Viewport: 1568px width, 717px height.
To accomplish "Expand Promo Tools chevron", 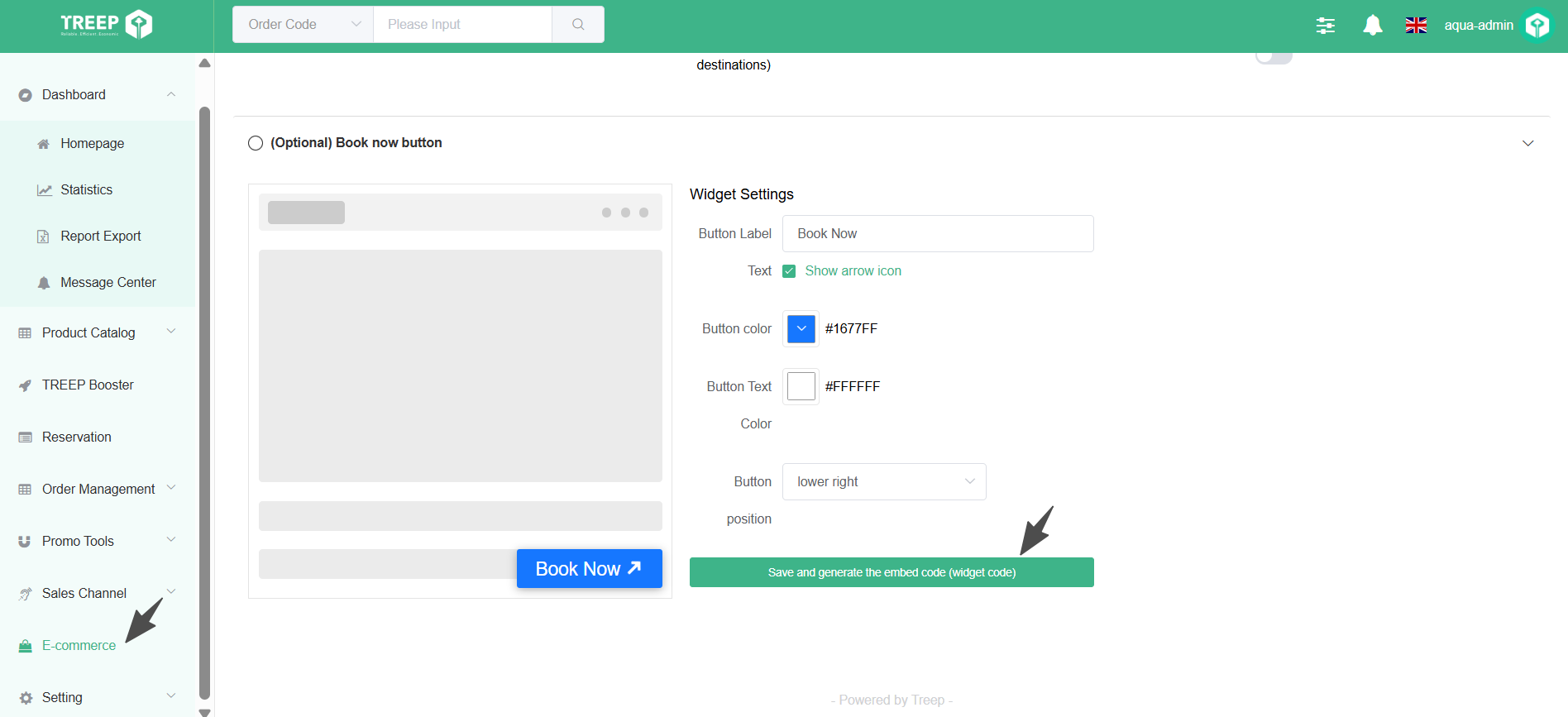I will tap(171, 540).
